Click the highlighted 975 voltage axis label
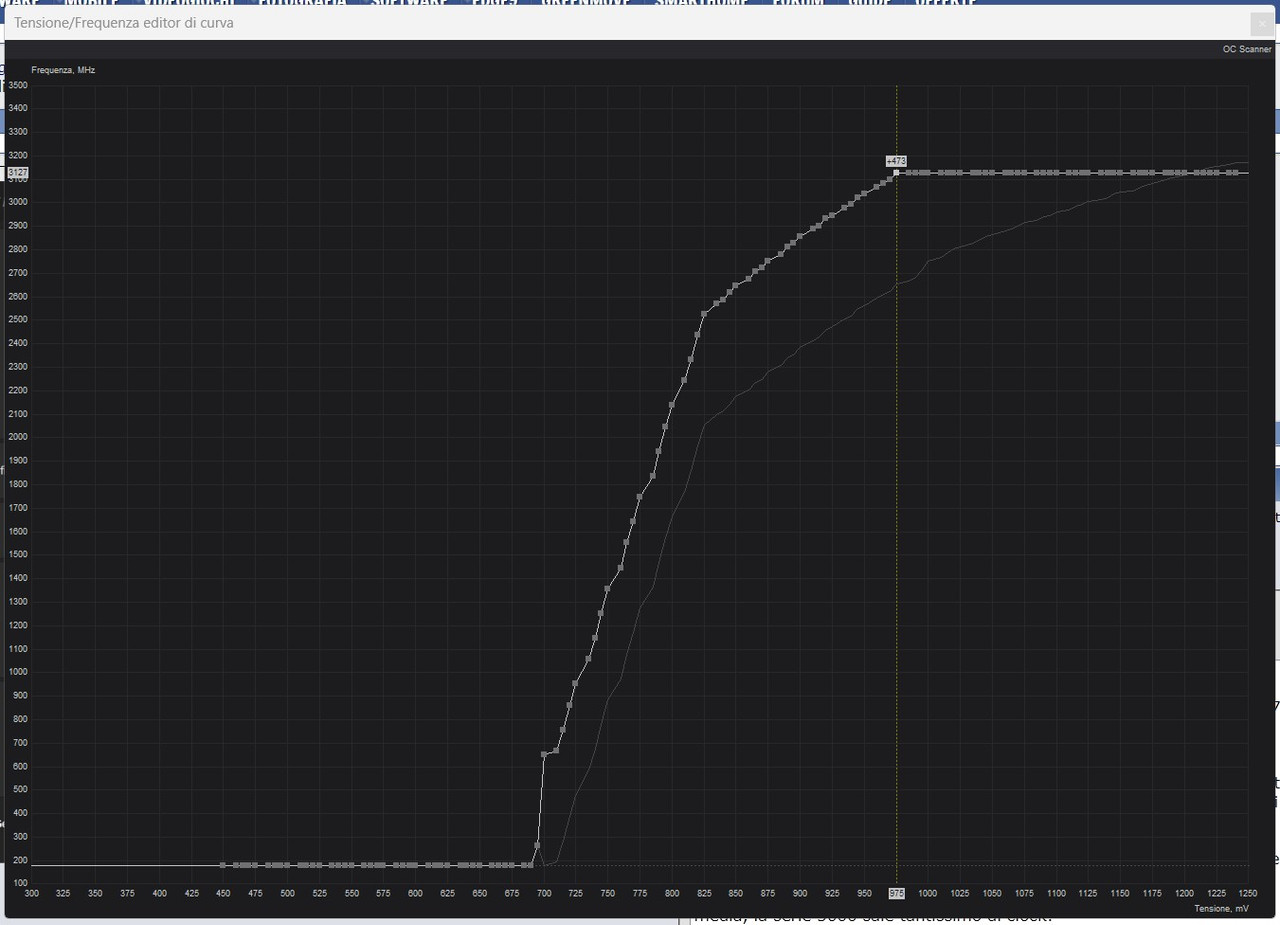Screen dimensions: 1280x925 [x=896, y=892]
